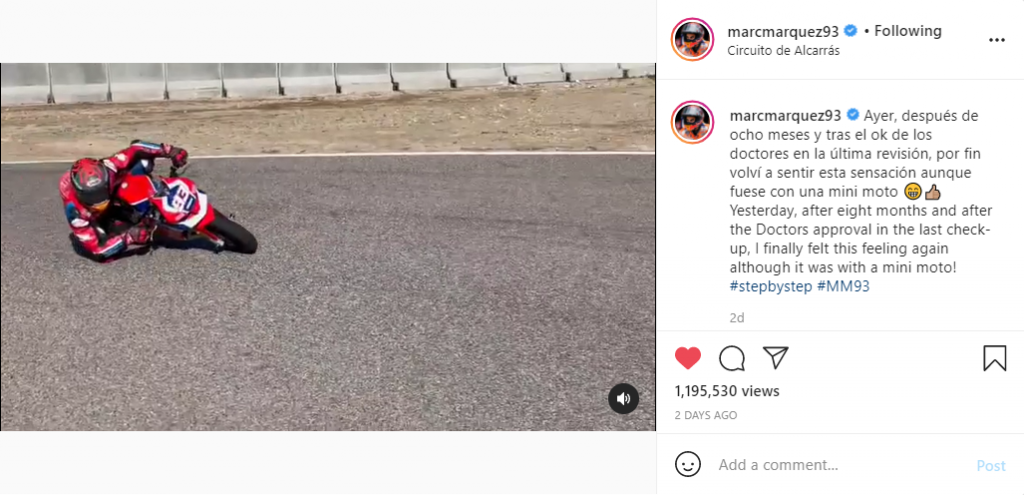Open the 2 DAYS AGO timestamp link
Screen dimensions: 1024x495
(706, 415)
